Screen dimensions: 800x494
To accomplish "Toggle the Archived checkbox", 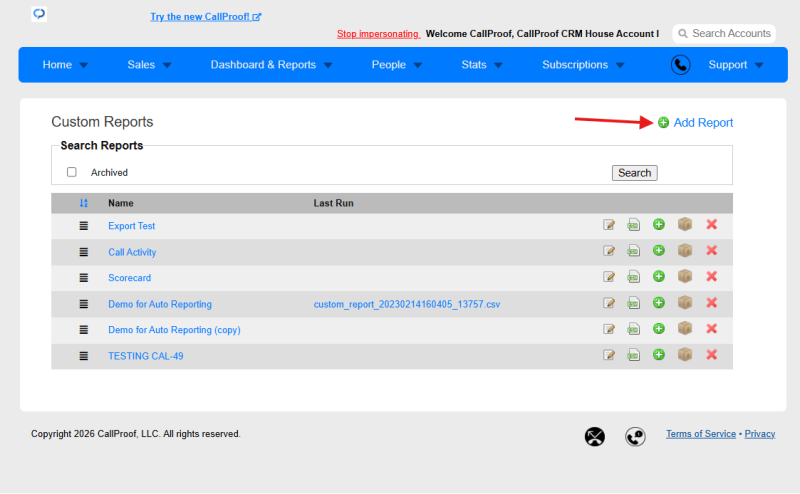I will tap(71, 172).
